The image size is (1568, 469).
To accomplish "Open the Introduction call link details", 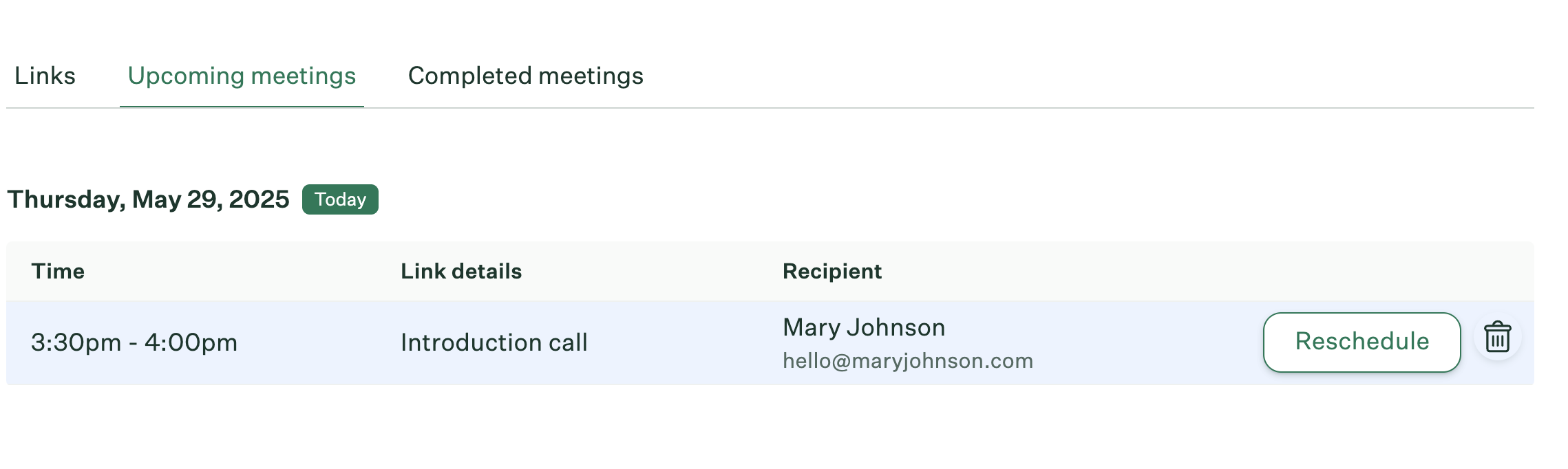I will click(494, 342).
